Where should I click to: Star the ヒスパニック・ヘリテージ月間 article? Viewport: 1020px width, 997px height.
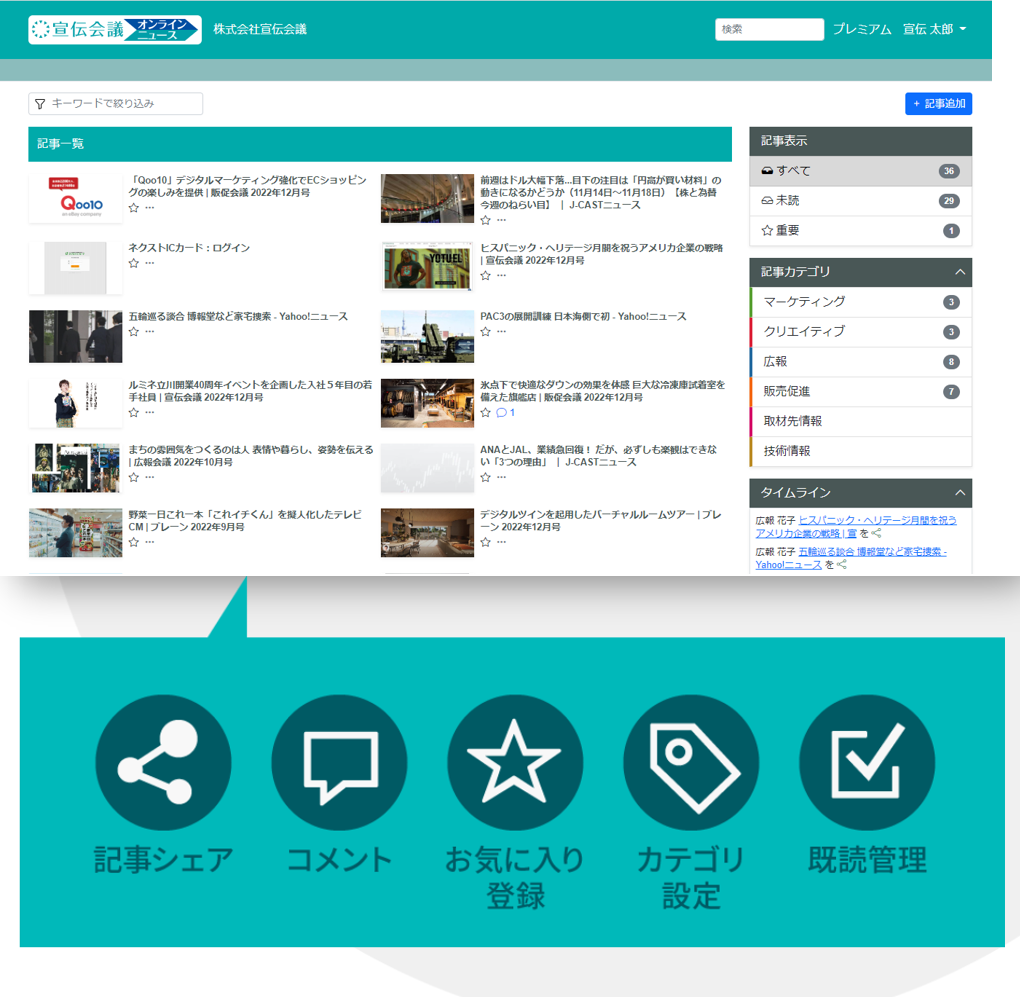[x=485, y=276]
